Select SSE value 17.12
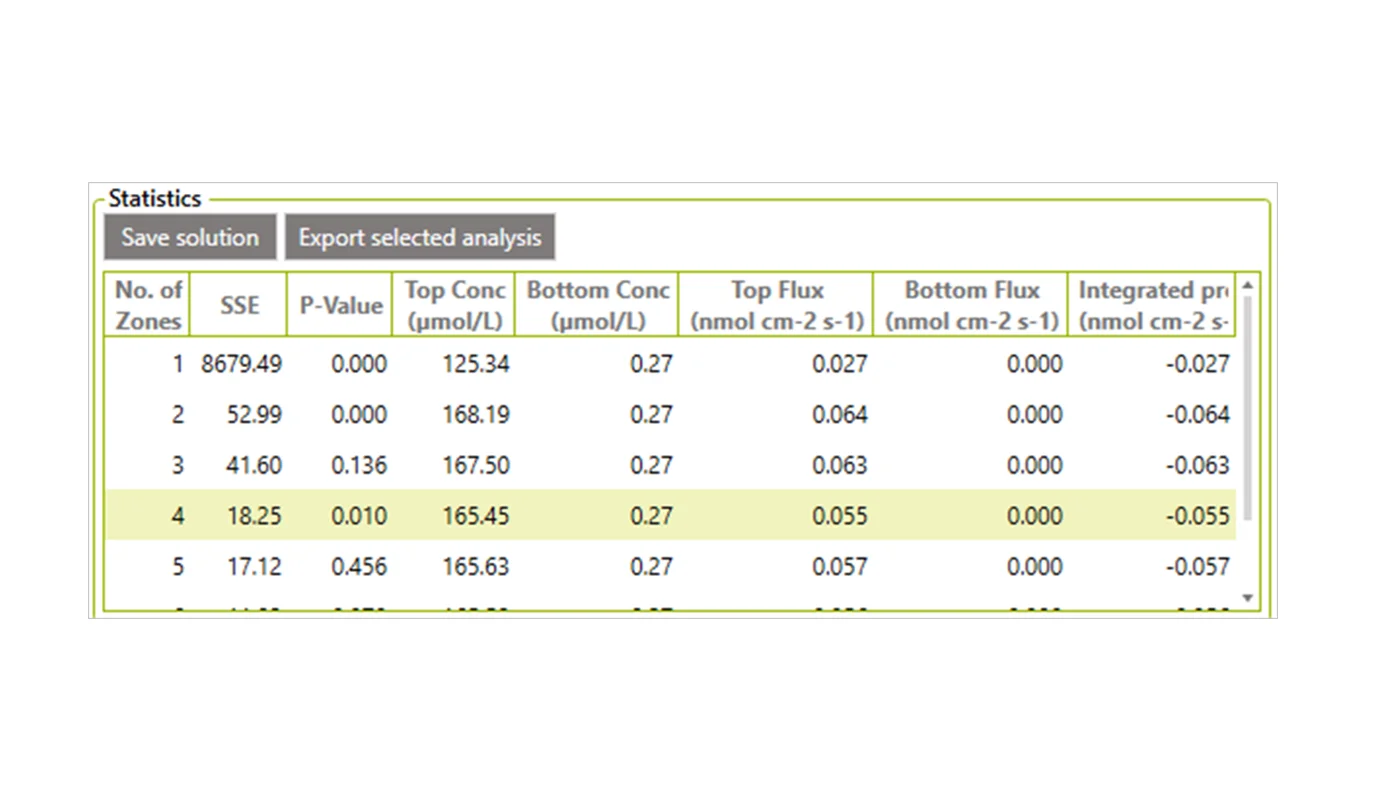This screenshot has width=1400, height=800. pos(254,566)
